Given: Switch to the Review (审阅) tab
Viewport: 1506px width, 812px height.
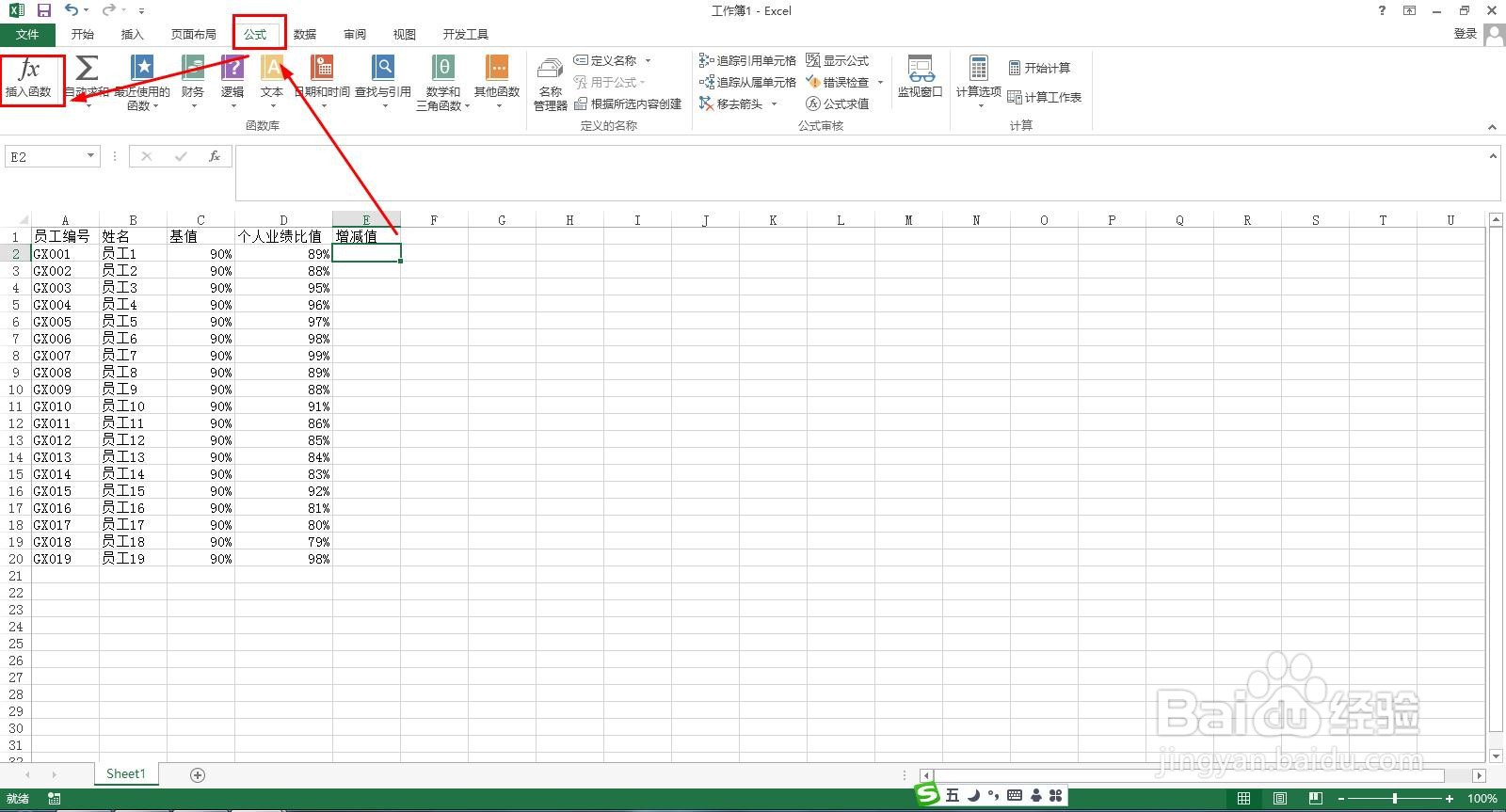Looking at the screenshot, I should 355,34.
